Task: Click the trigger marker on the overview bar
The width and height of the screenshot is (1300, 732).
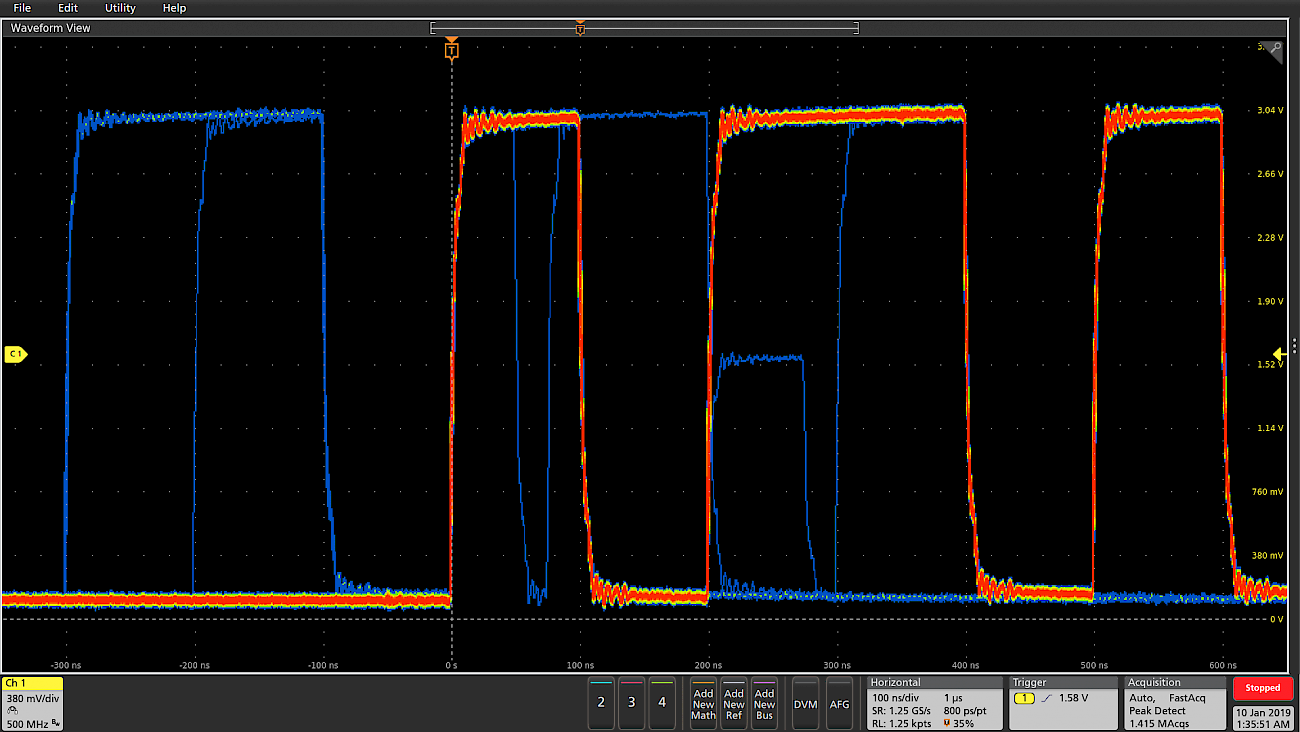Action: [580, 28]
